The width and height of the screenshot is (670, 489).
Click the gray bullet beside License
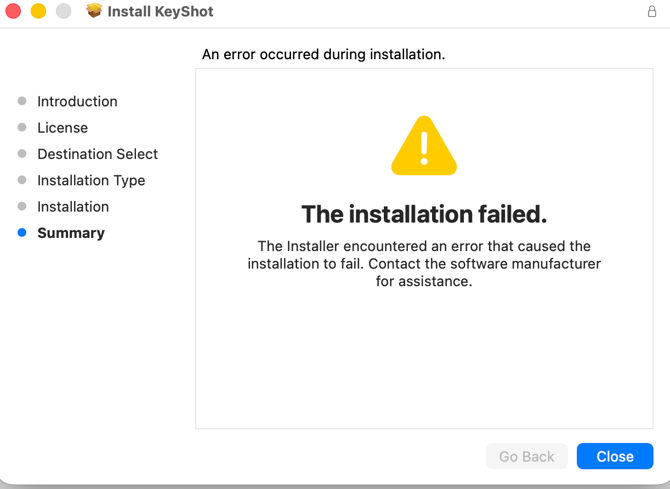tap(22, 128)
